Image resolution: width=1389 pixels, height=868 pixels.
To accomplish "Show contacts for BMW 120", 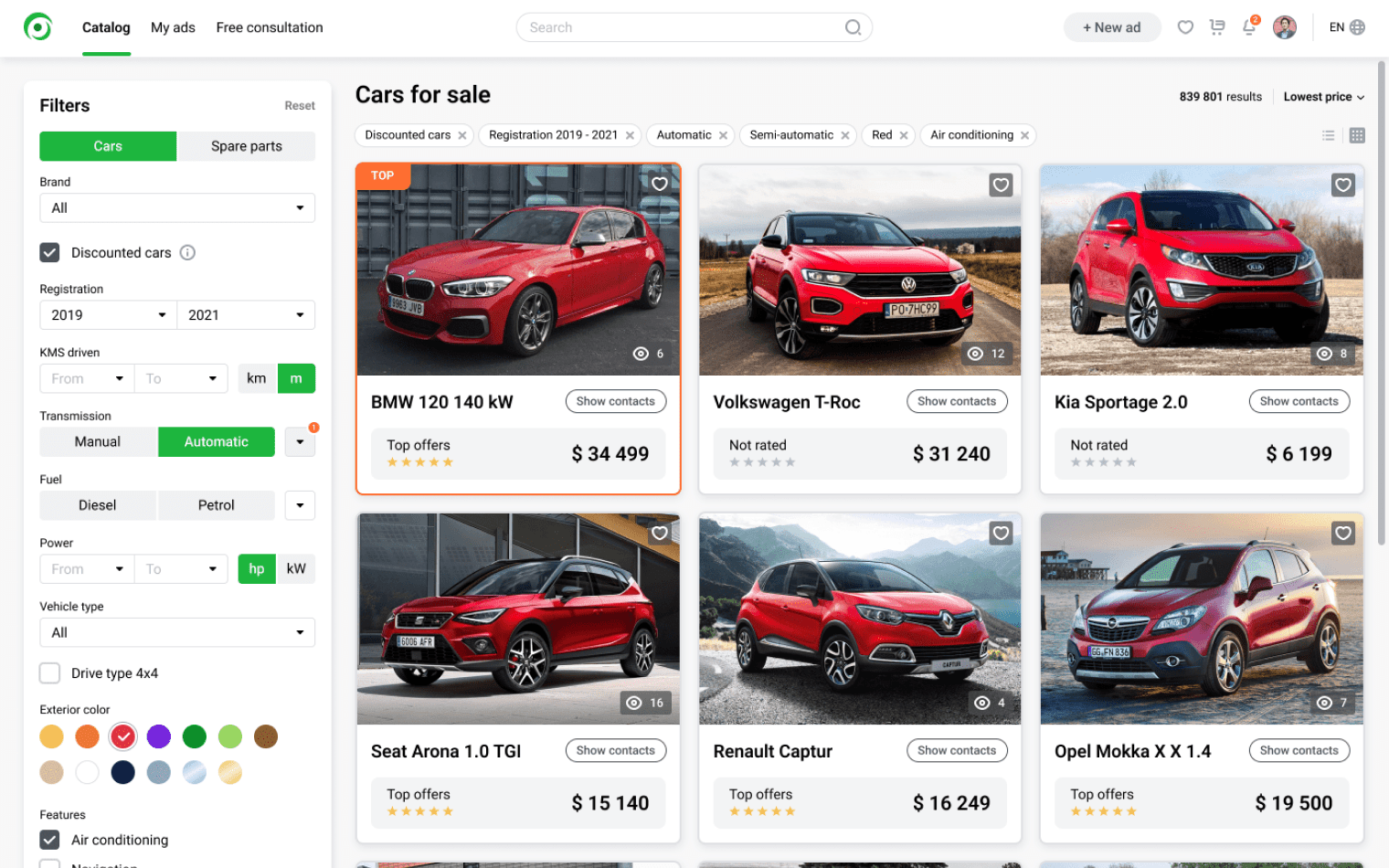I will [616, 401].
